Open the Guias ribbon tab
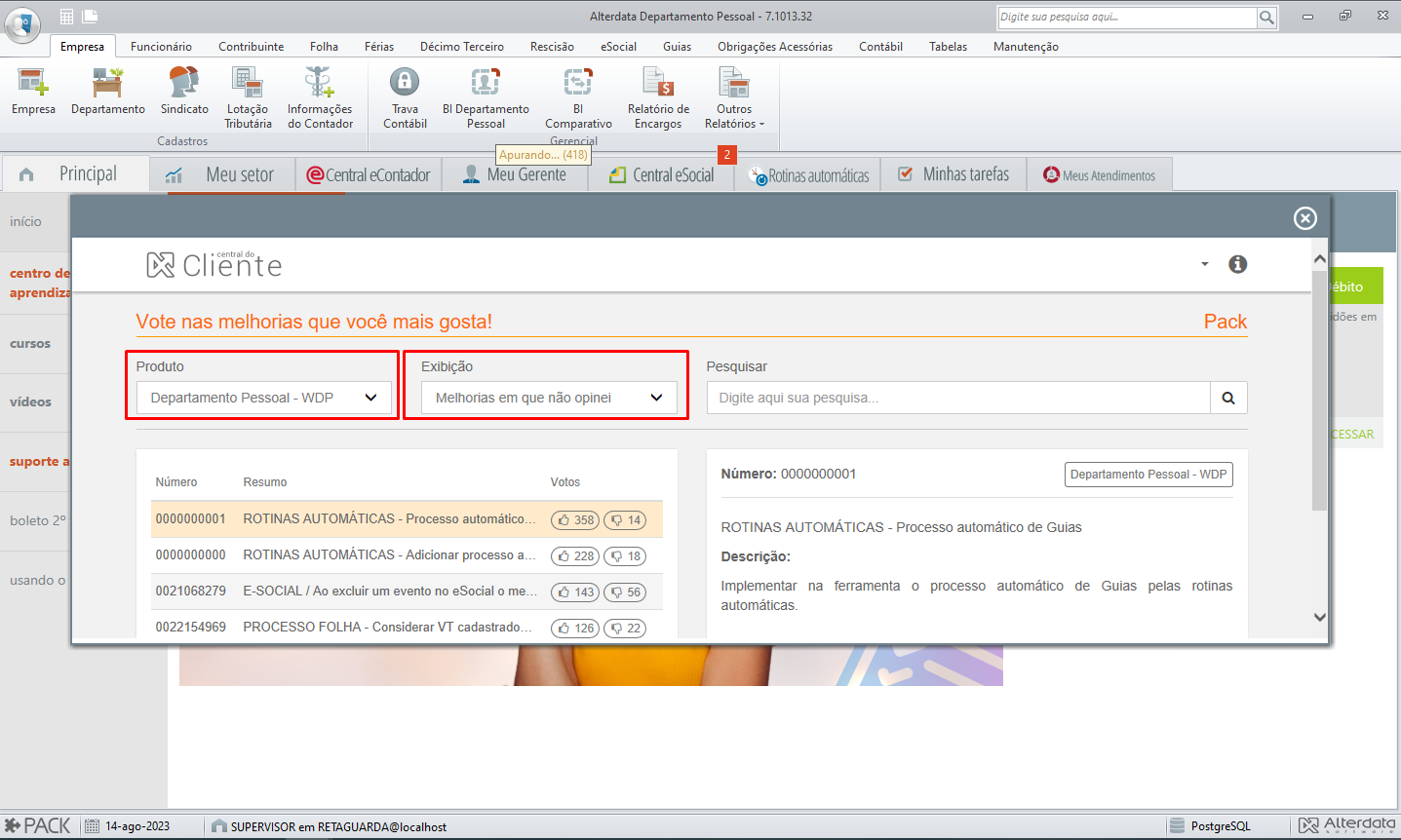 [x=677, y=47]
